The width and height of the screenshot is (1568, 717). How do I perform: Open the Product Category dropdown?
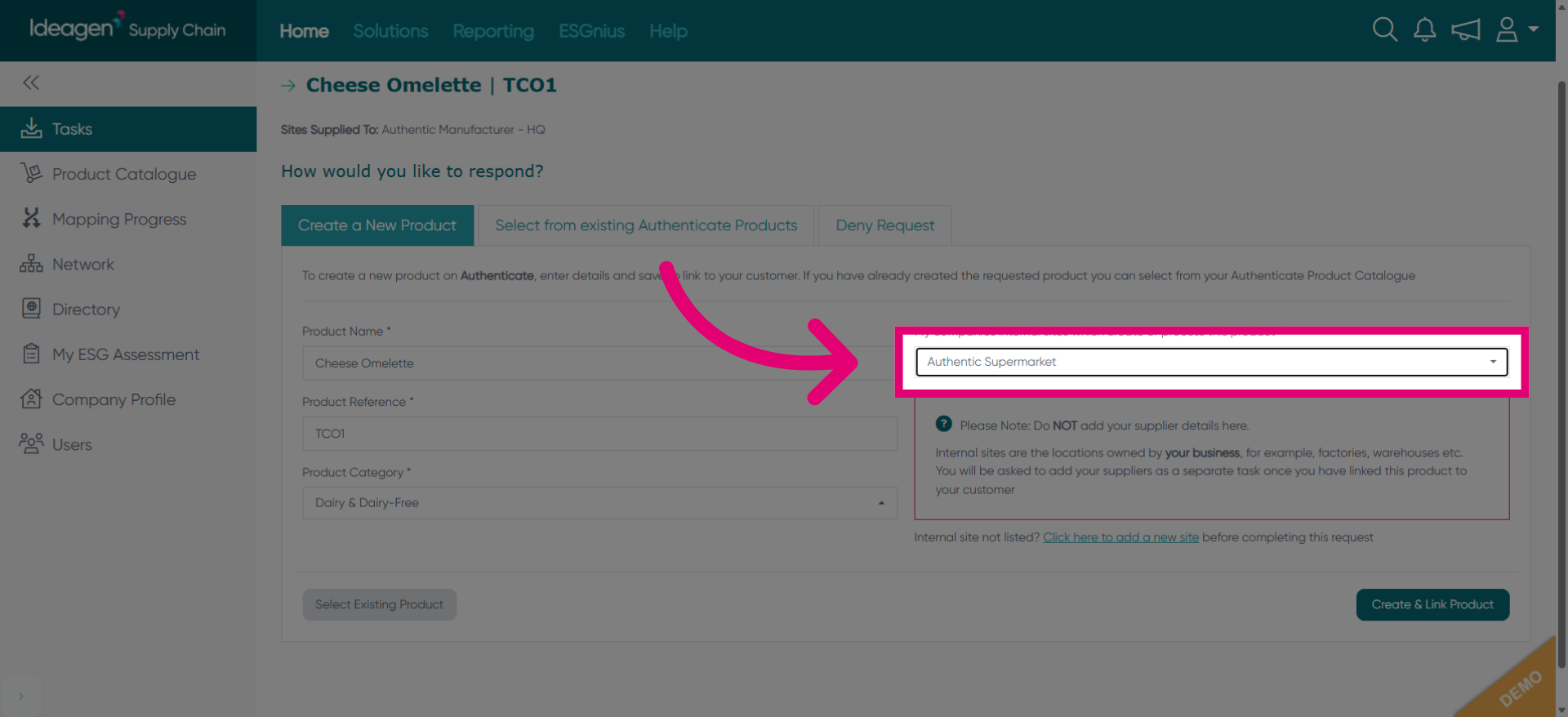tap(599, 503)
